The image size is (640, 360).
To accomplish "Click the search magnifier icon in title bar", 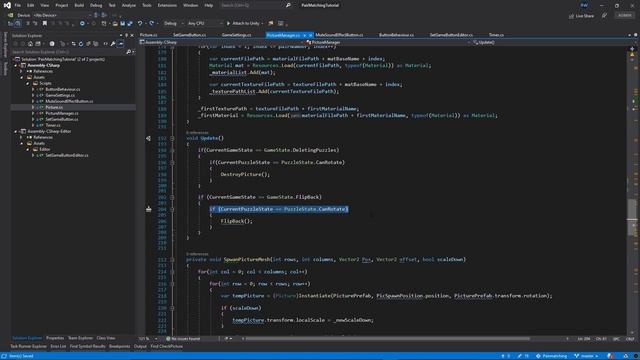I will pos(288,5).
